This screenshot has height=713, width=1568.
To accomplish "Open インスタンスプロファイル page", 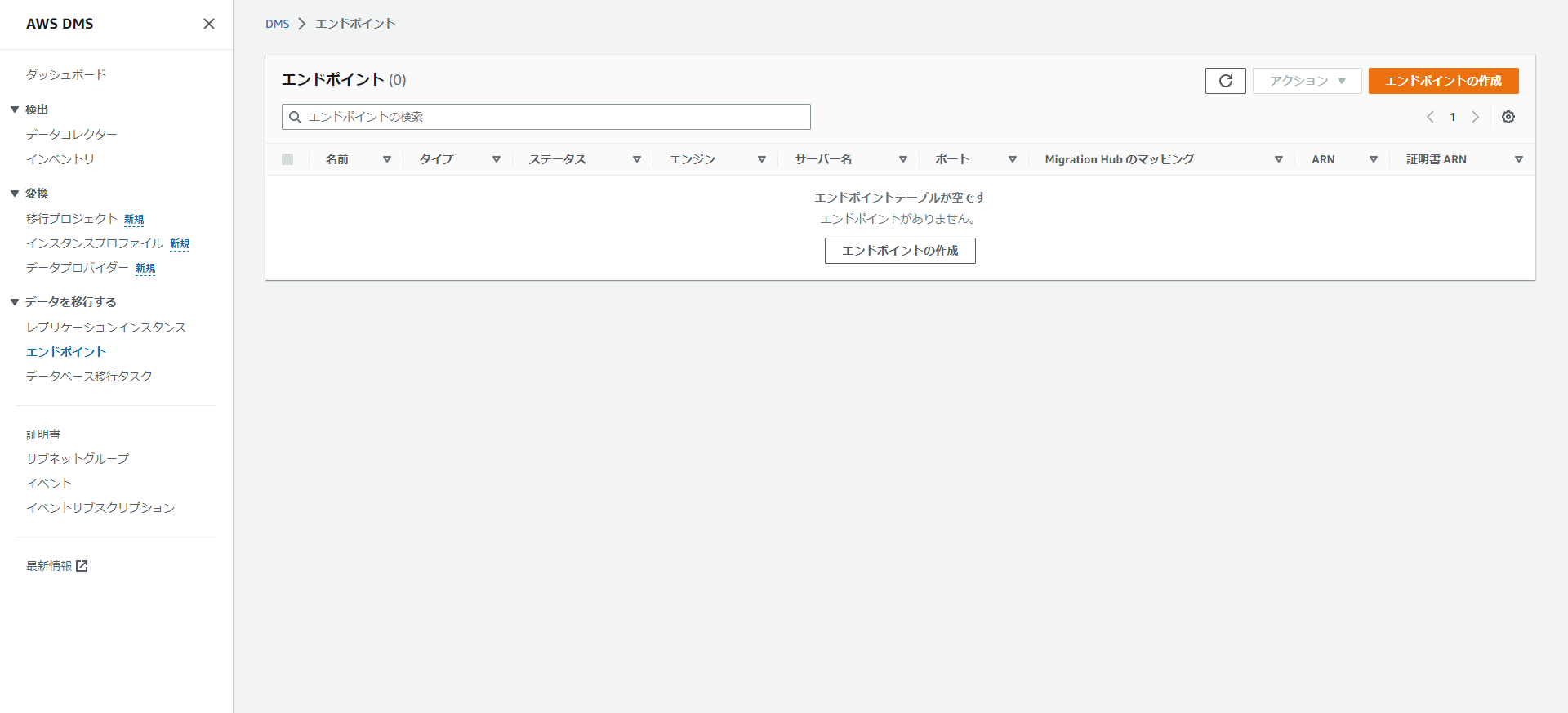I will tap(95, 243).
